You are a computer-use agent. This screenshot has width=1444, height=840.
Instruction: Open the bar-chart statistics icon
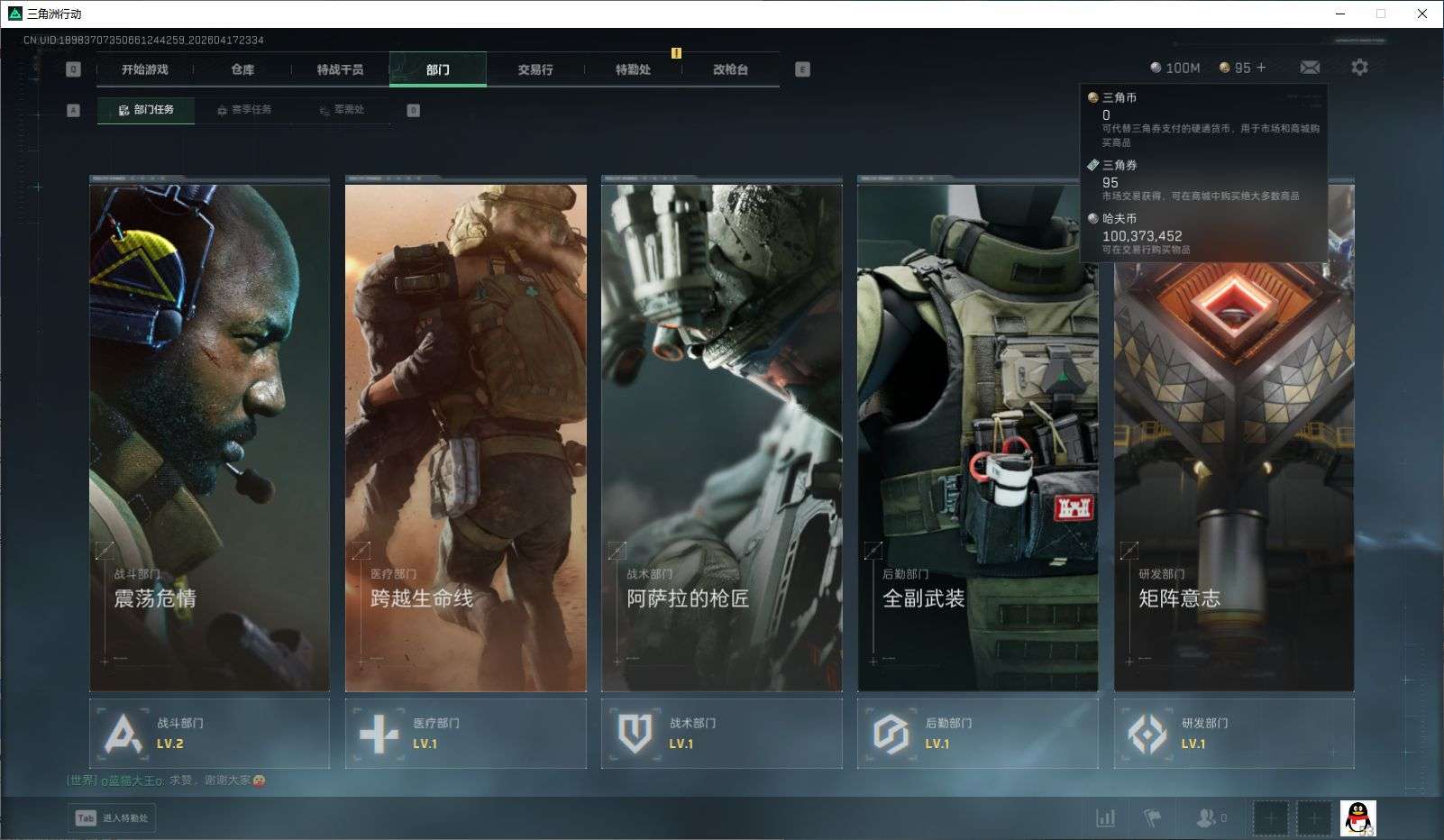[1105, 818]
